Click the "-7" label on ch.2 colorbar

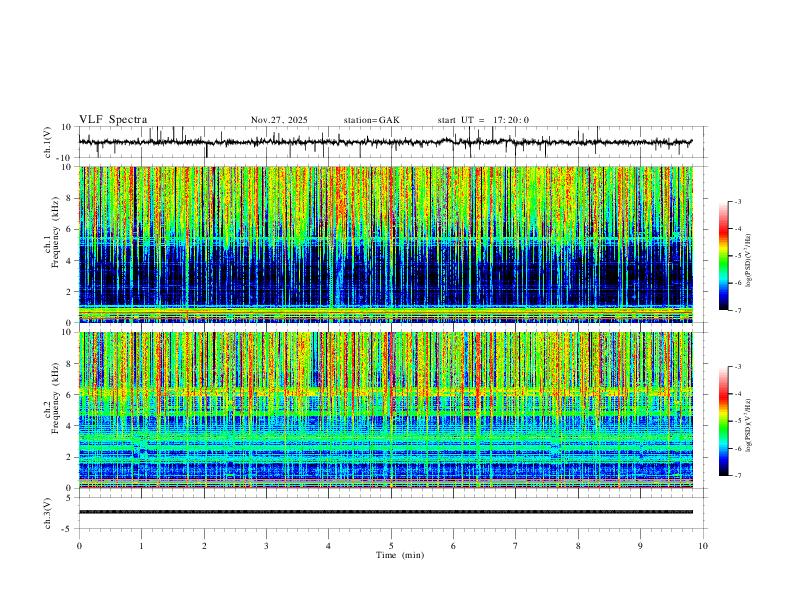point(737,476)
